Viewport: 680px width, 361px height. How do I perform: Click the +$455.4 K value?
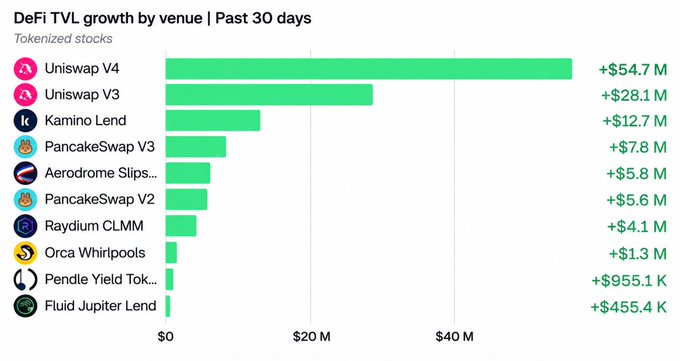click(628, 308)
